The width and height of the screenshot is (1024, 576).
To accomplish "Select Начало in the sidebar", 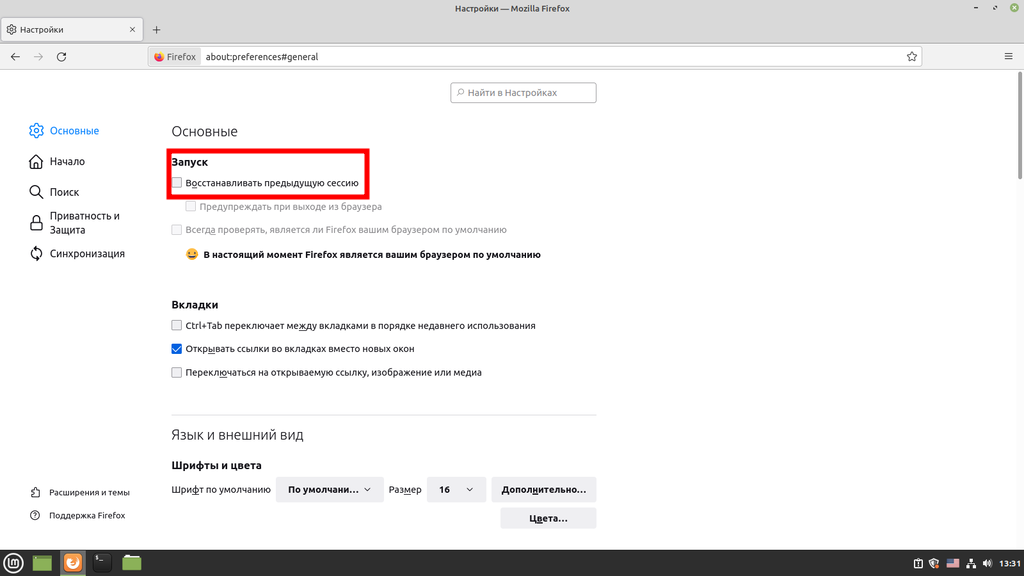I will (x=67, y=161).
